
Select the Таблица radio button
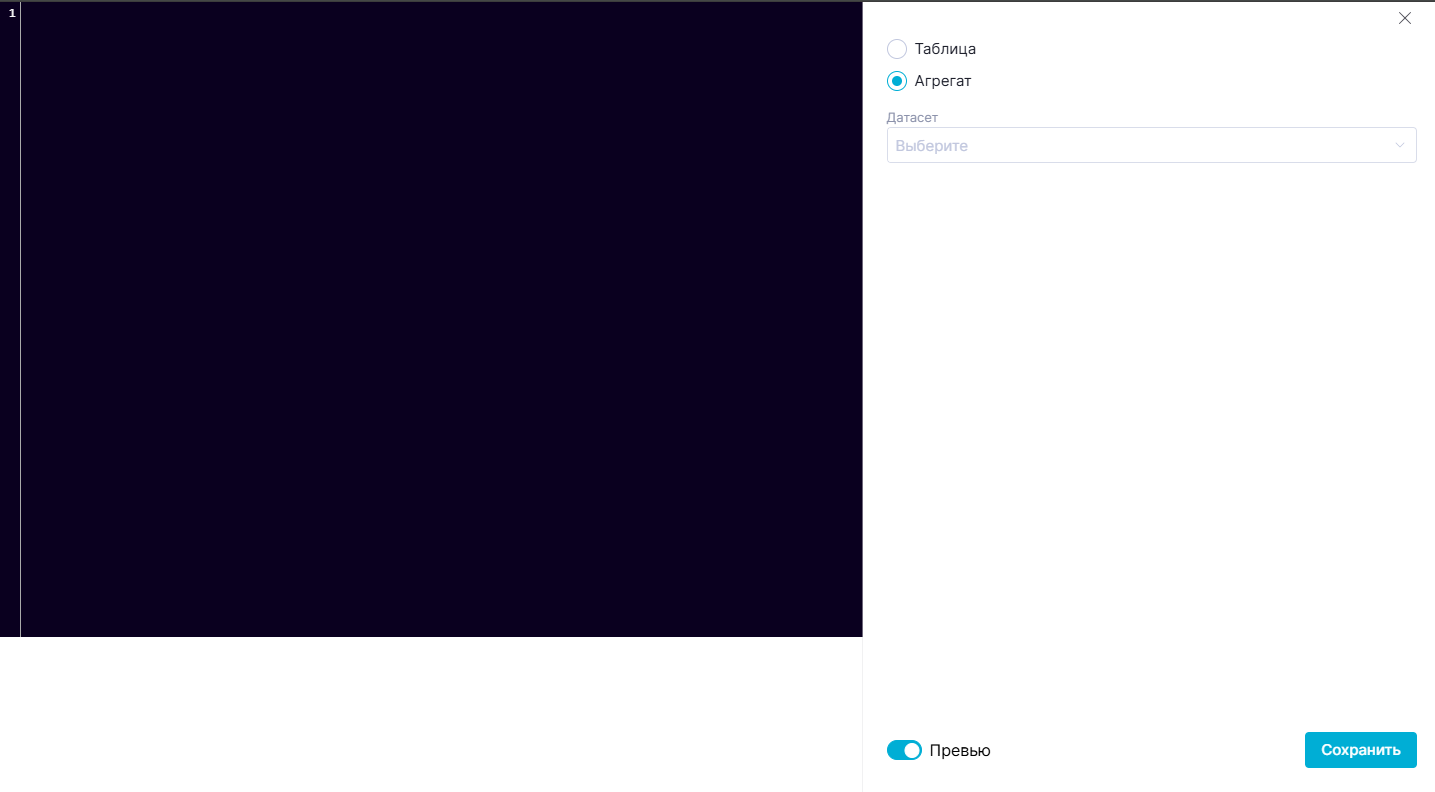pos(897,49)
